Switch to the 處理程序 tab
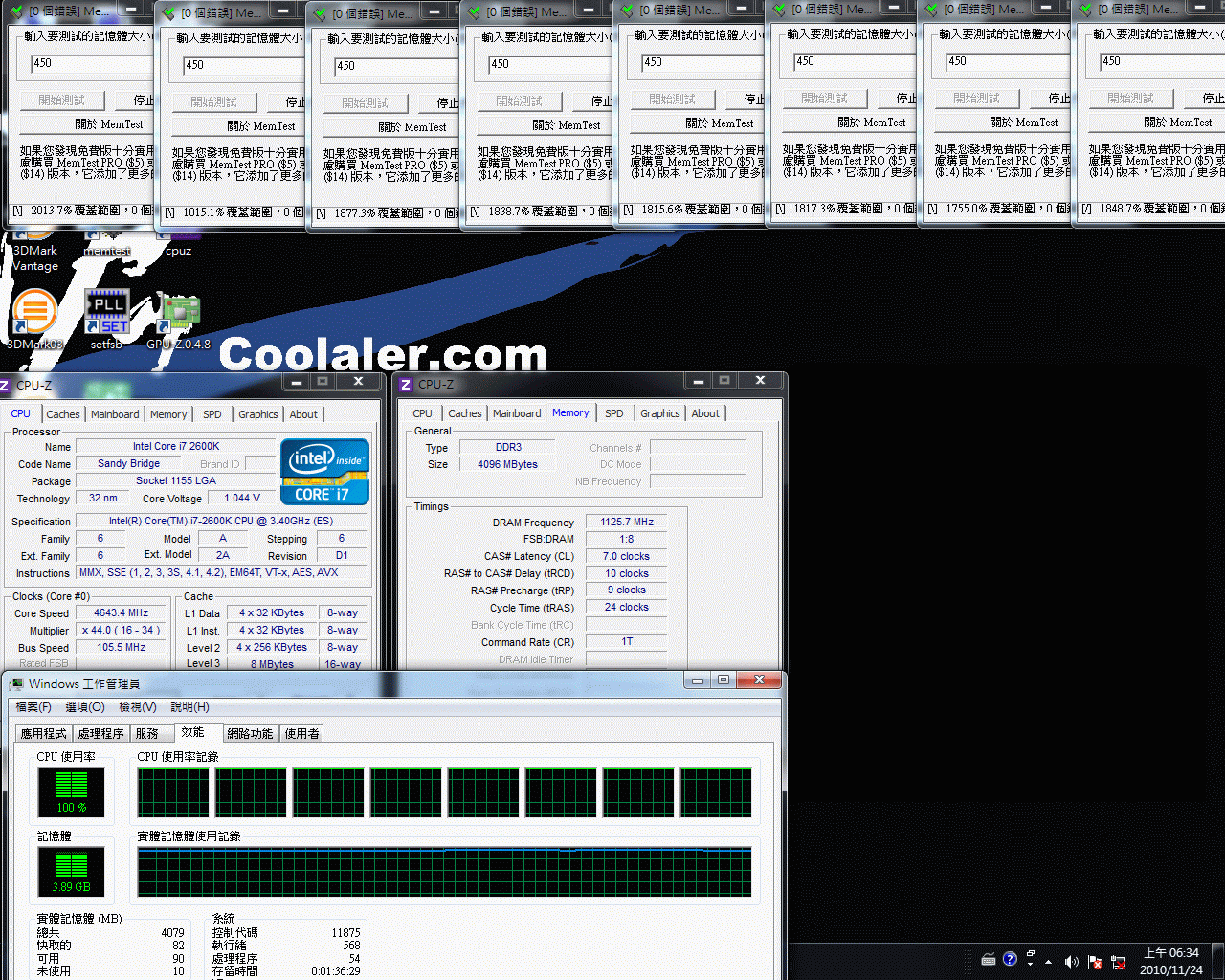The height and width of the screenshot is (980, 1225). (x=100, y=734)
